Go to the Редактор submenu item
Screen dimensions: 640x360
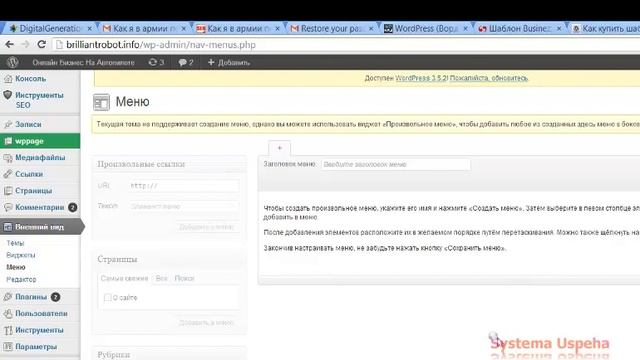(21, 279)
